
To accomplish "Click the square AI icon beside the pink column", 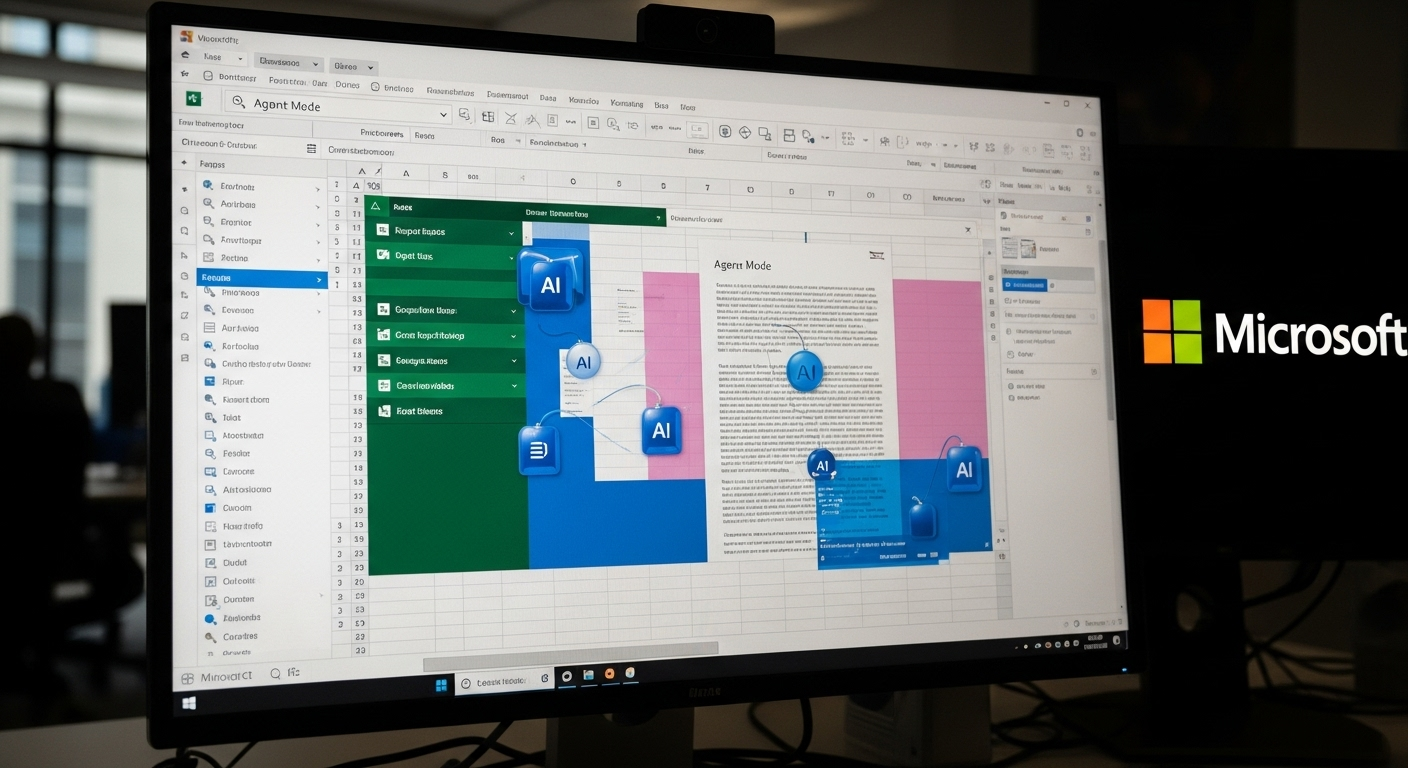I will [660, 431].
